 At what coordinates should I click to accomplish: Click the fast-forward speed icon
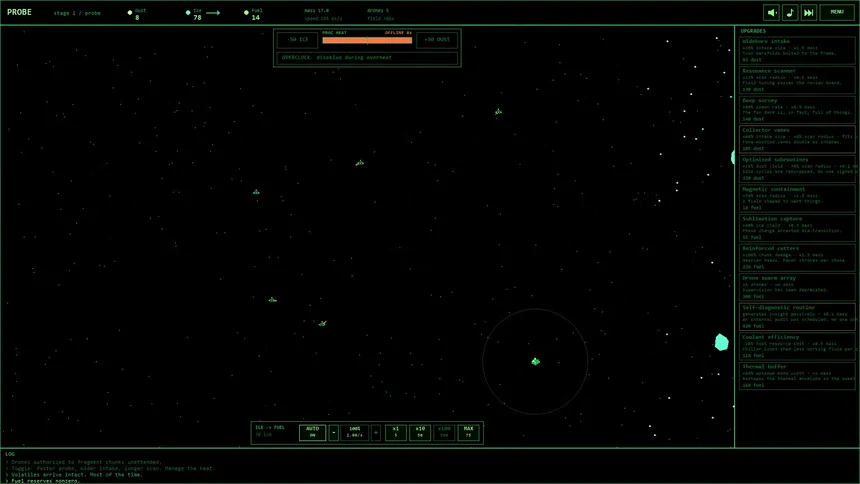808,13
